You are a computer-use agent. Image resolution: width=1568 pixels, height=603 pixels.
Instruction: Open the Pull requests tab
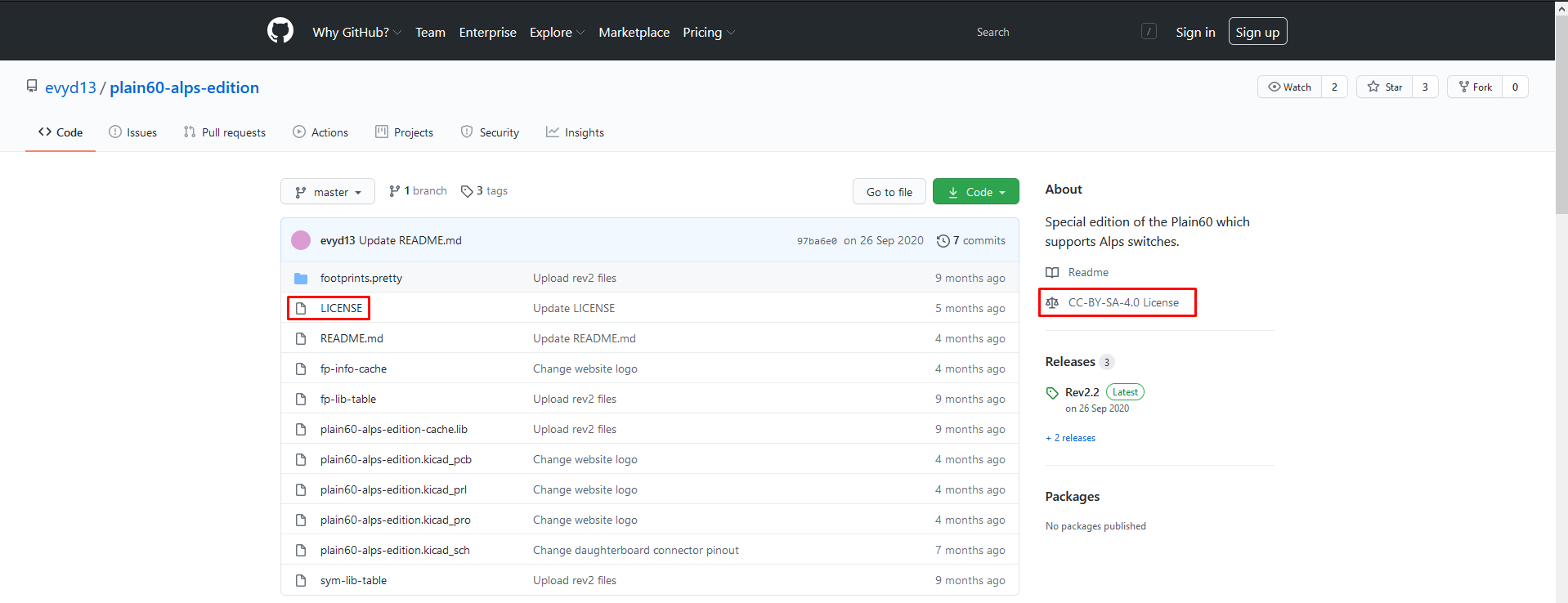click(x=225, y=132)
